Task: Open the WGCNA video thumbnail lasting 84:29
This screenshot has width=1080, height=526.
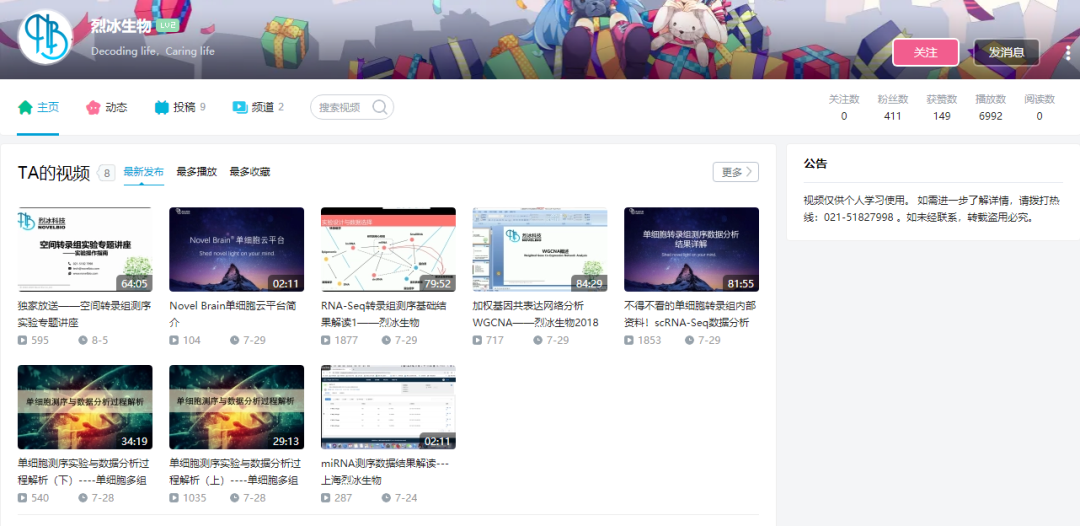Action: (540, 249)
